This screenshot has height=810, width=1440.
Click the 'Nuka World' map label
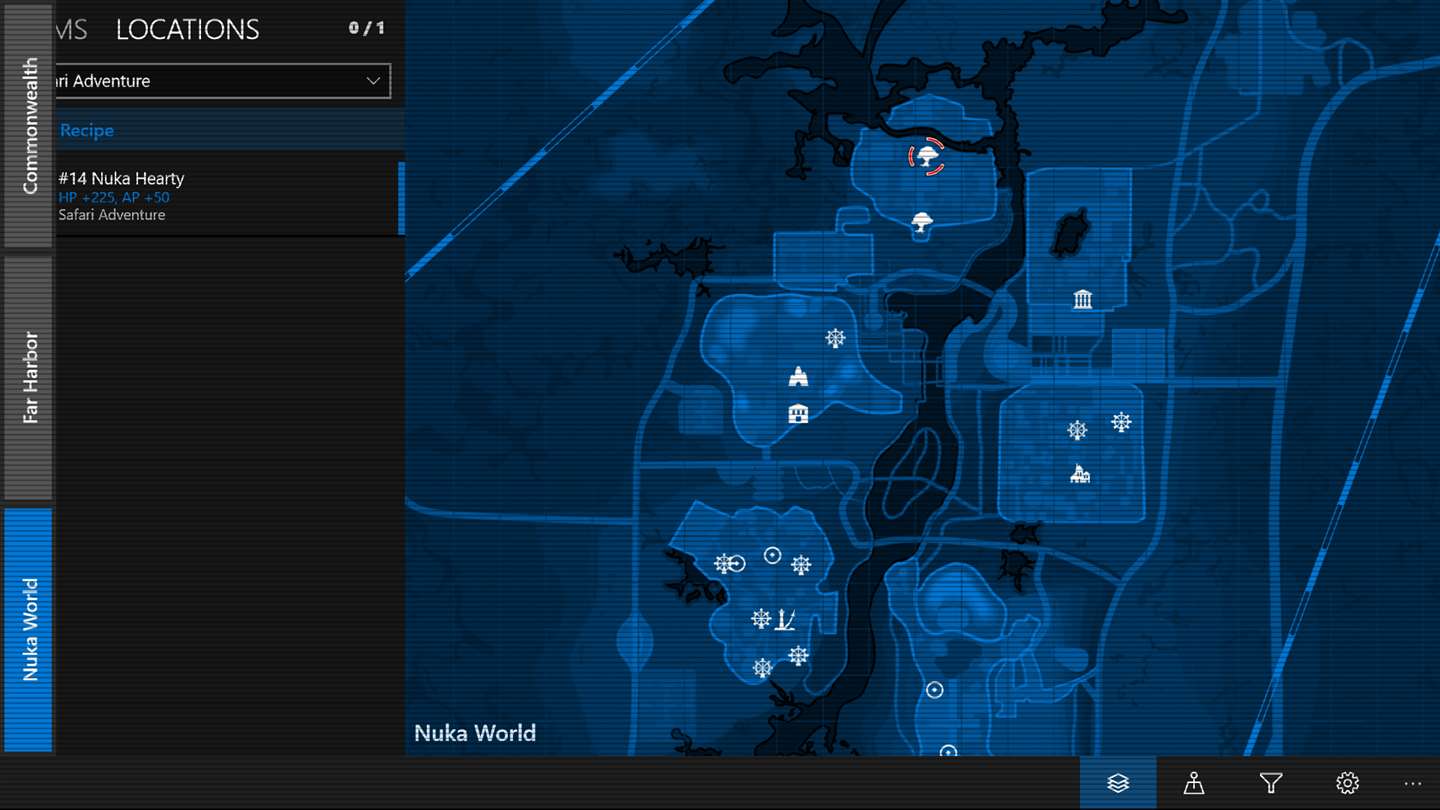point(475,733)
